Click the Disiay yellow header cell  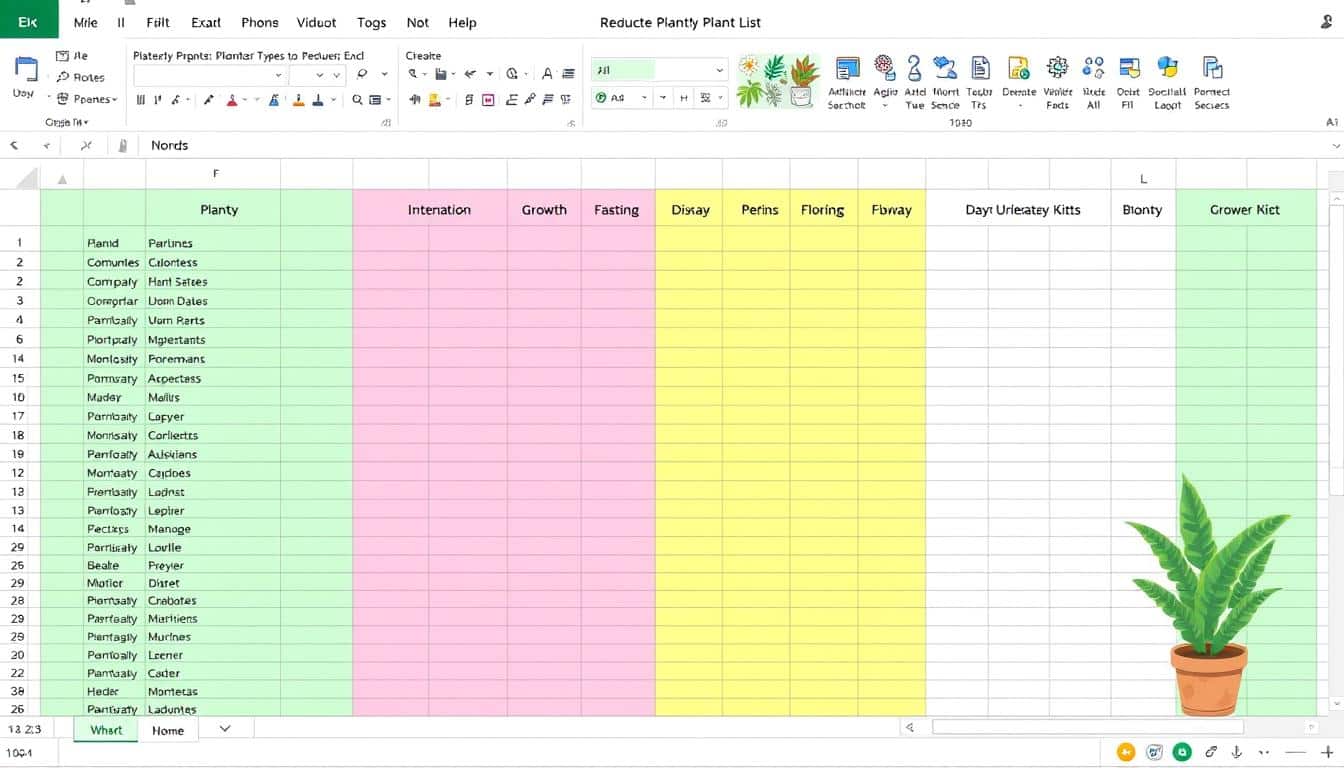pos(690,210)
